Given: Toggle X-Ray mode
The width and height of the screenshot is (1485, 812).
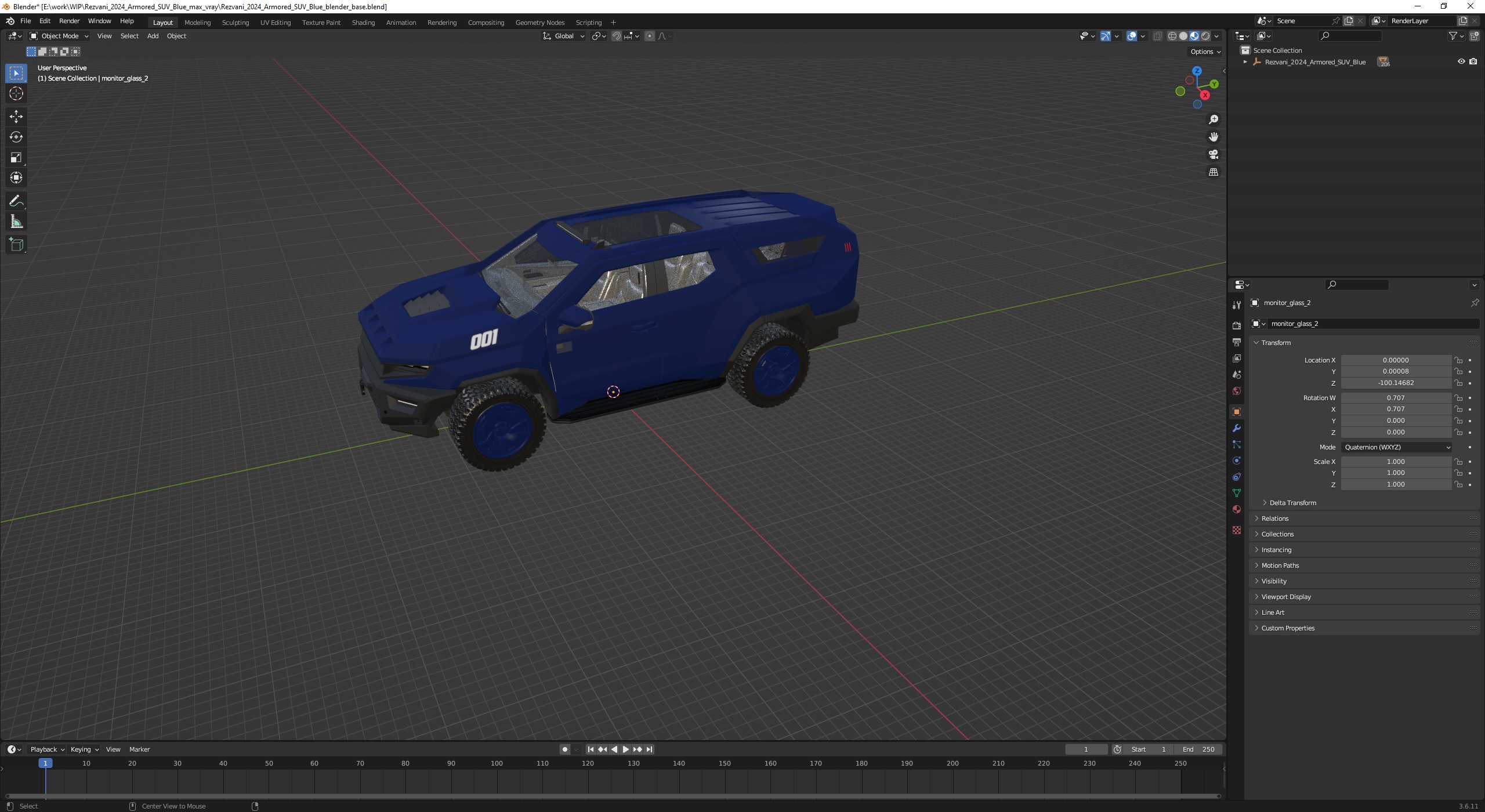Looking at the screenshot, I should tap(1157, 36).
